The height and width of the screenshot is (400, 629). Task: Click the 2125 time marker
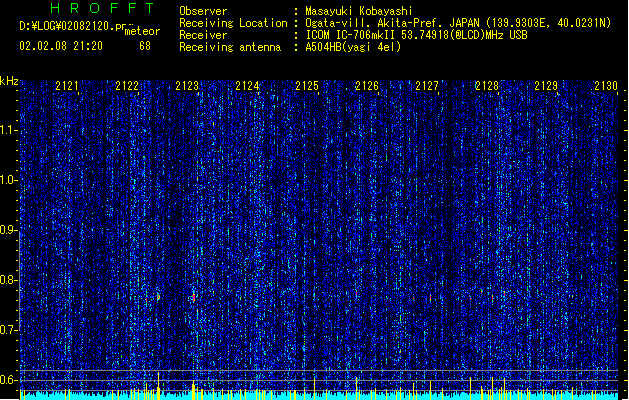(307, 86)
